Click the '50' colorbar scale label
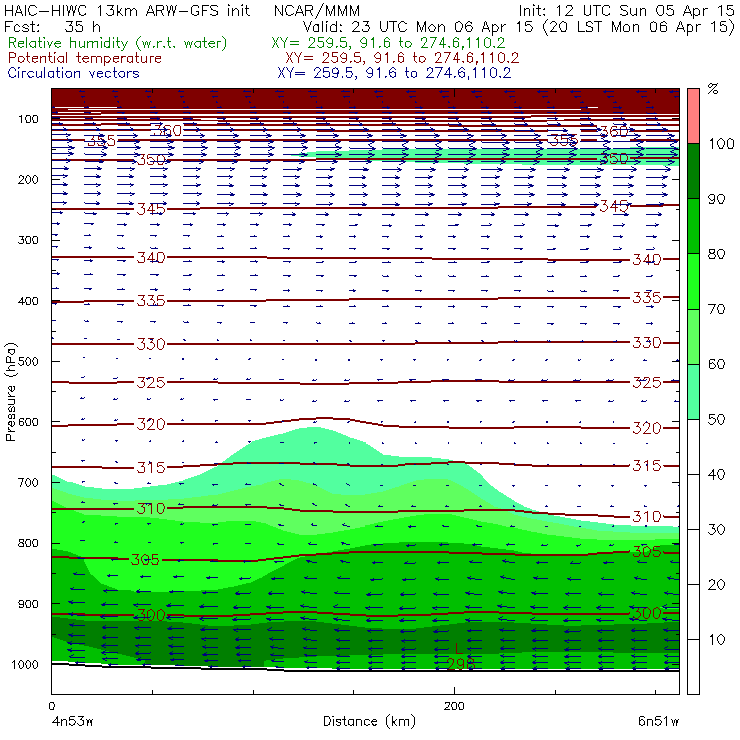Image resolution: width=740 pixels, height=740 pixels. 716,419
